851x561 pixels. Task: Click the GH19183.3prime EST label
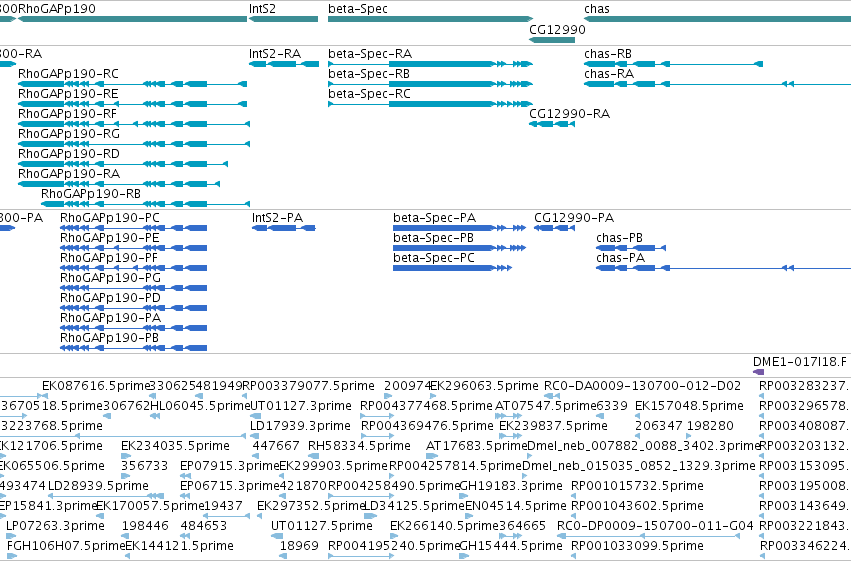point(511,486)
